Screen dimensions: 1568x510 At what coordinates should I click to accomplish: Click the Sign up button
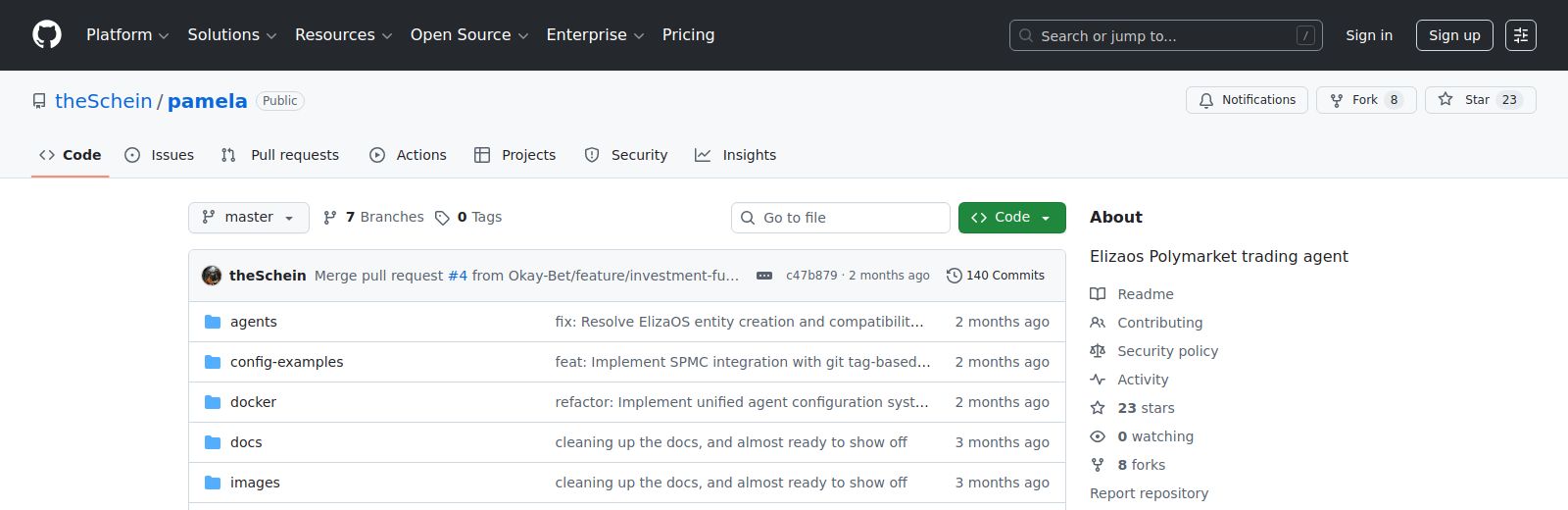click(x=1453, y=35)
